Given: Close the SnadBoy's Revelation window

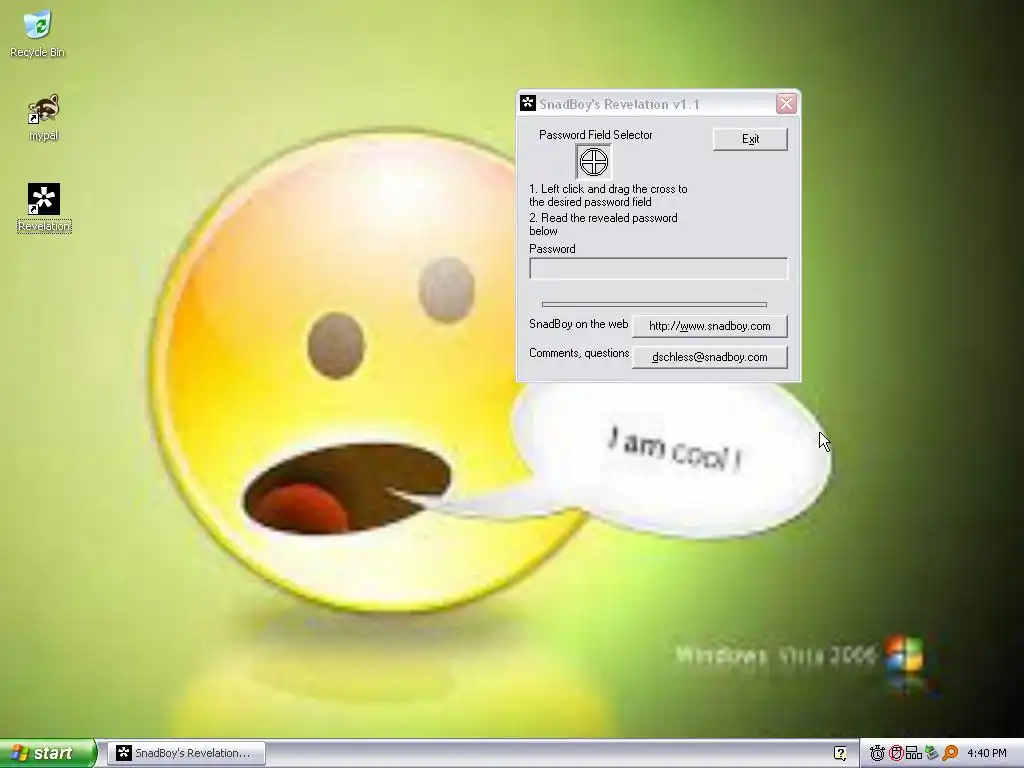Looking at the screenshot, I should [786, 104].
